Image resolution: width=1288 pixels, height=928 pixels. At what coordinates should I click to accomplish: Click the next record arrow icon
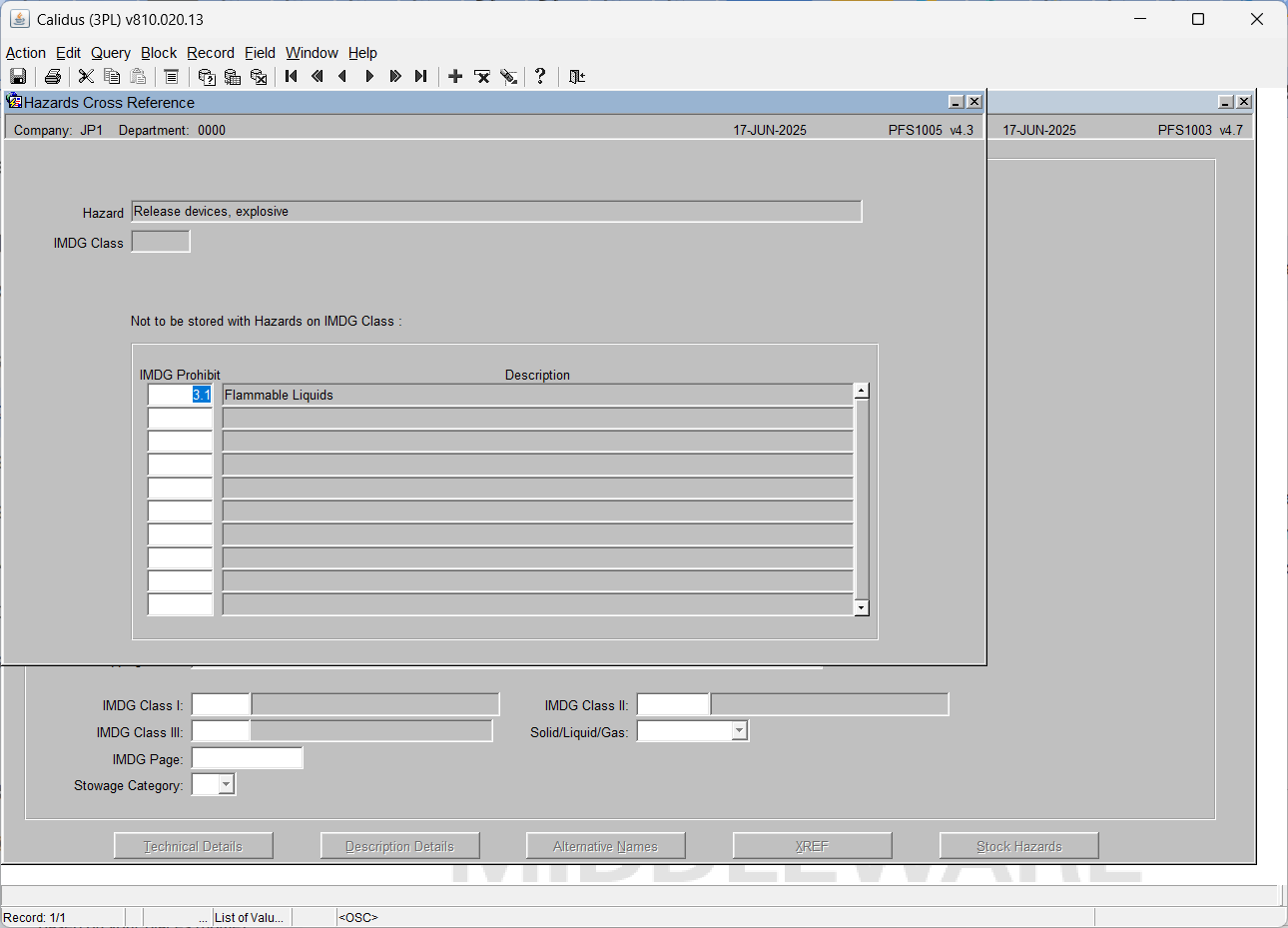[369, 77]
